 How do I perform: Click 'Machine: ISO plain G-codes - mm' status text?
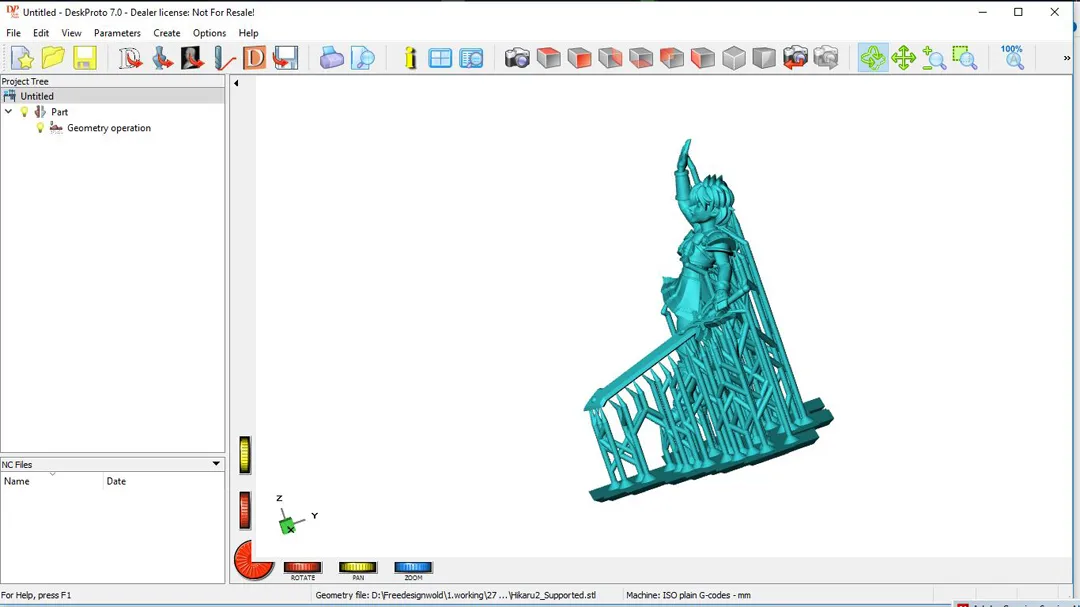(688, 595)
